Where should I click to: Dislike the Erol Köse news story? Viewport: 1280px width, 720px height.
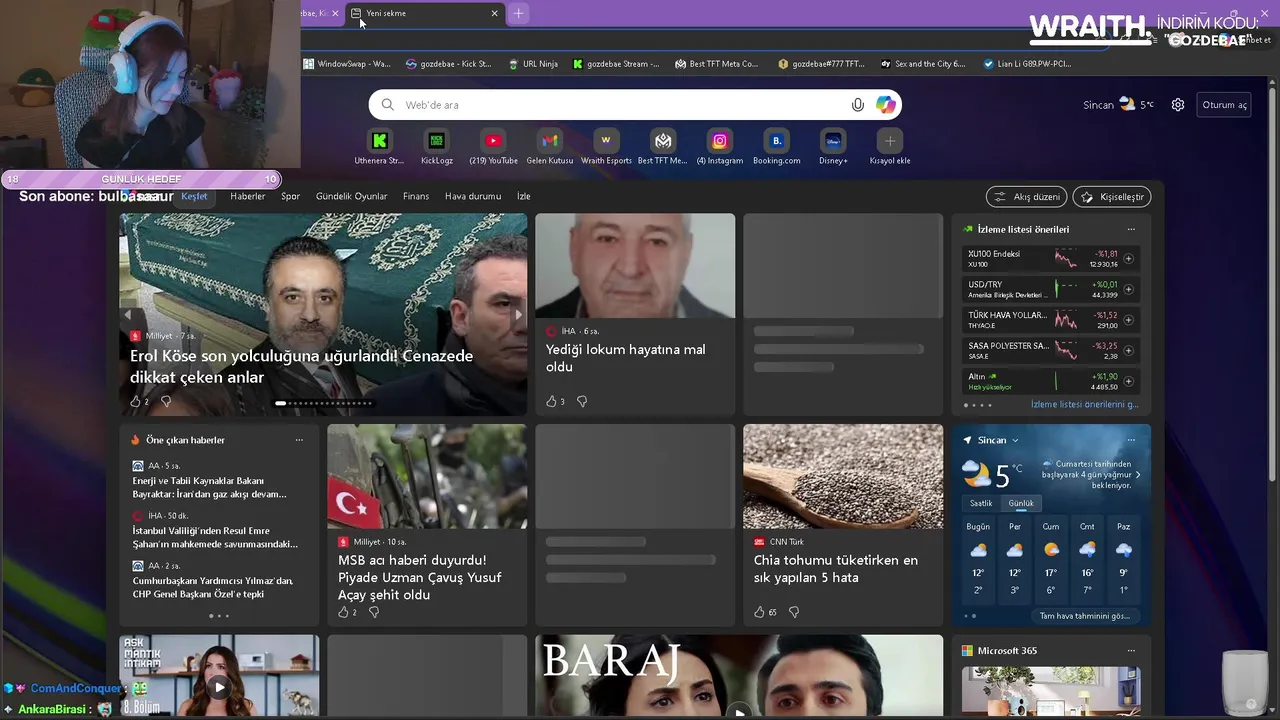tap(166, 401)
